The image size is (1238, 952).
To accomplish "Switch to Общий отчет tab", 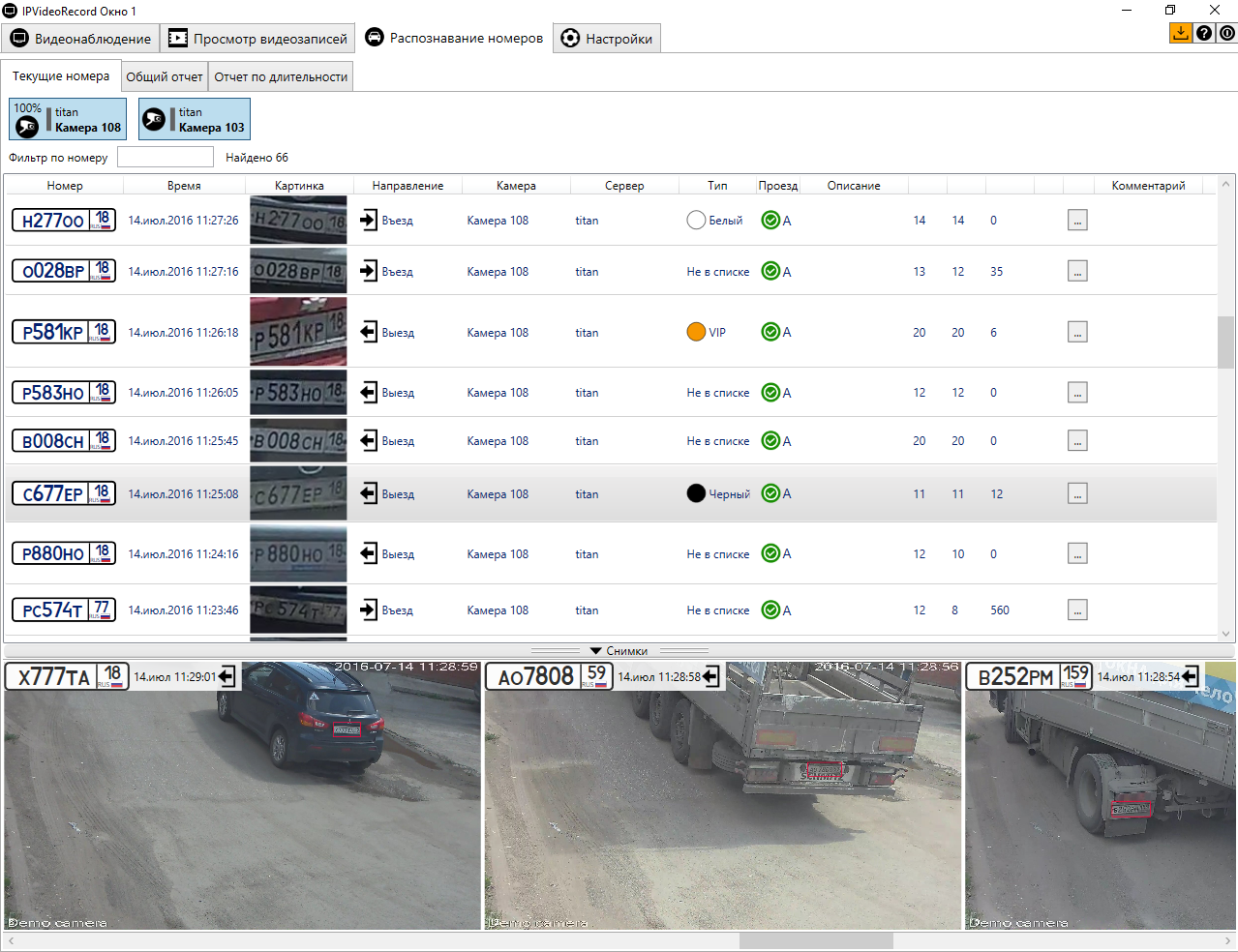I will (165, 76).
